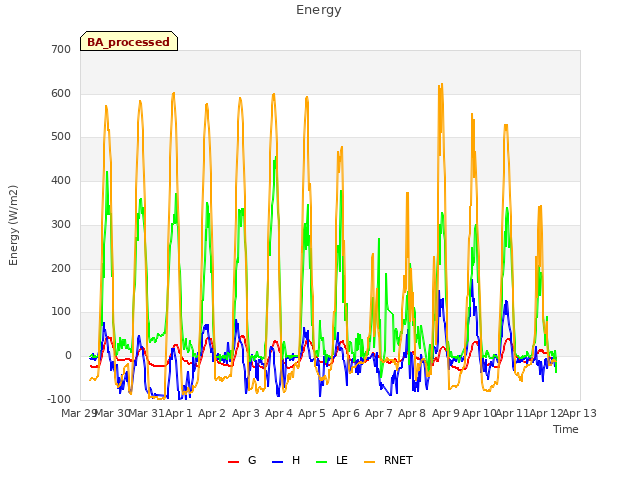
Task: Click the LE peak on Apr 4
Action: tap(276, 157)
